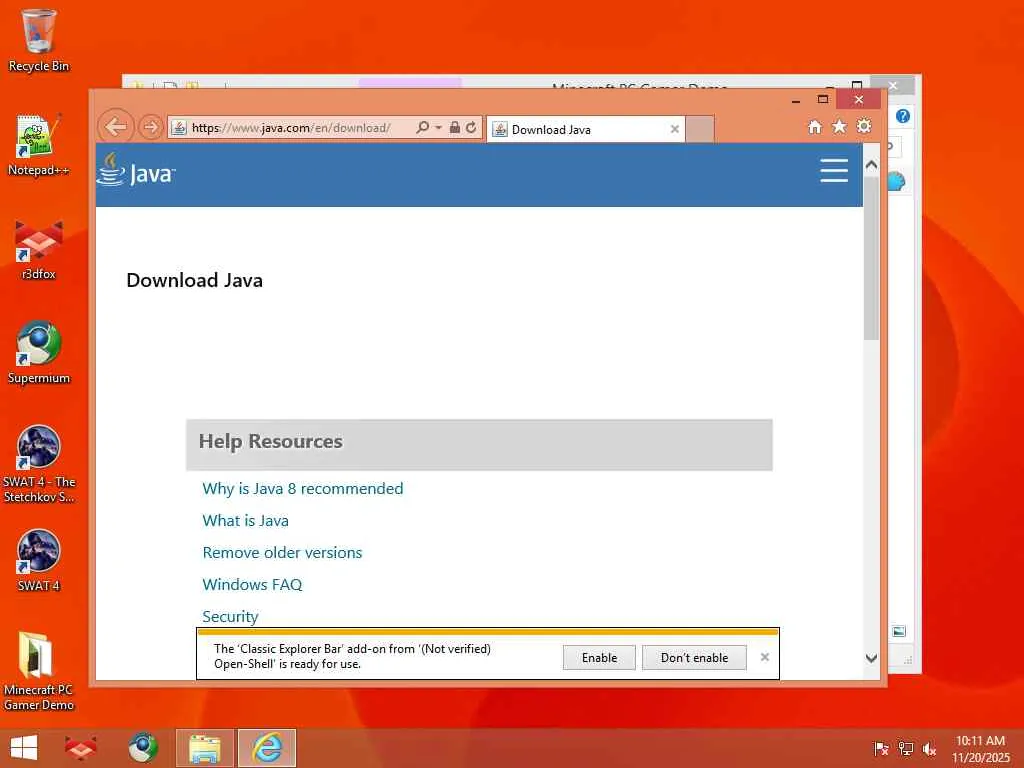
Task: Click the vertical scrollbar thumb
Action: click(871, 258)
